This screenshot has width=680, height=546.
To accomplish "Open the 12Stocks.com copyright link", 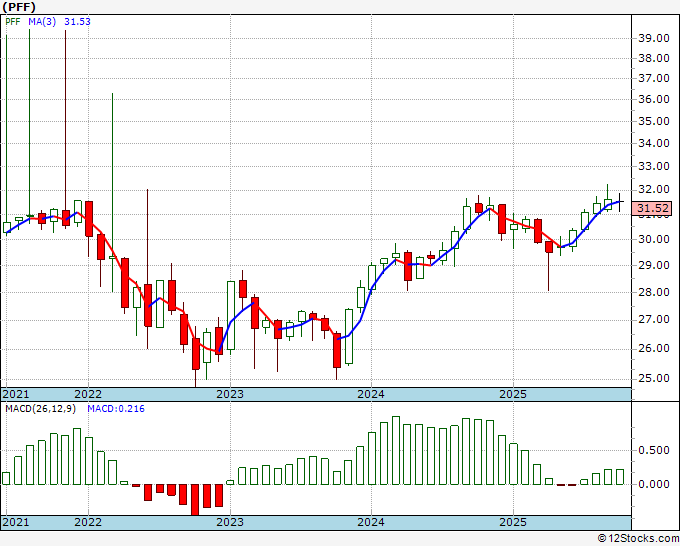I will click(638, 538).
